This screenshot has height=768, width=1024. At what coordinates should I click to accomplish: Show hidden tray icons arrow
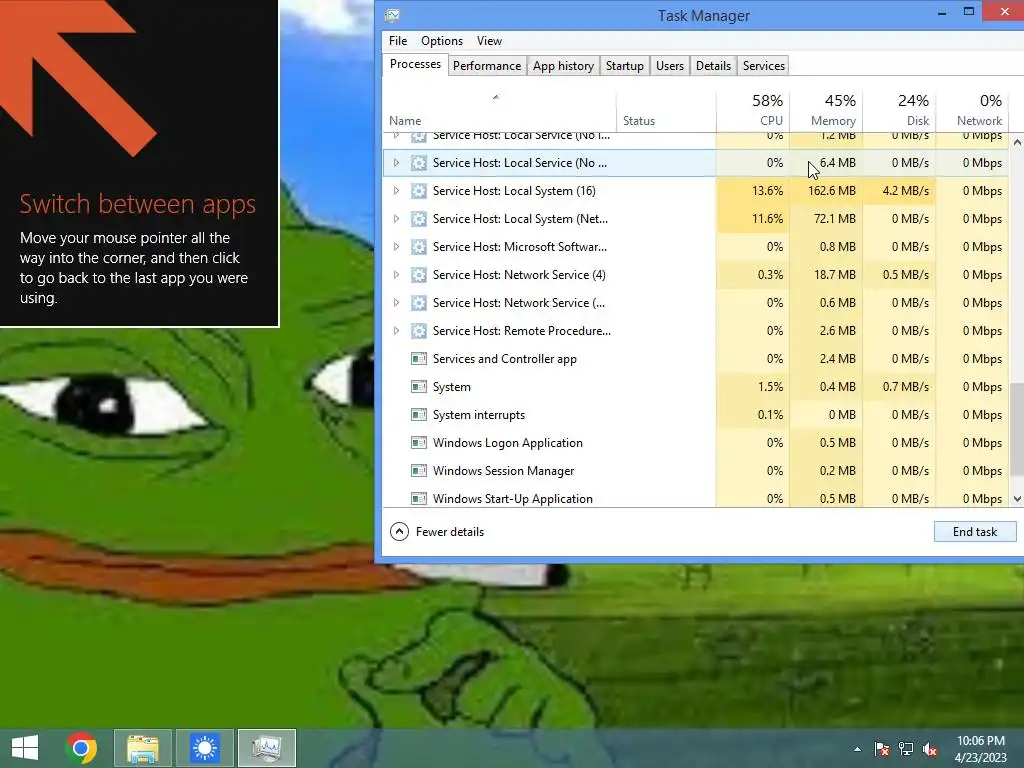pos(857,749)
